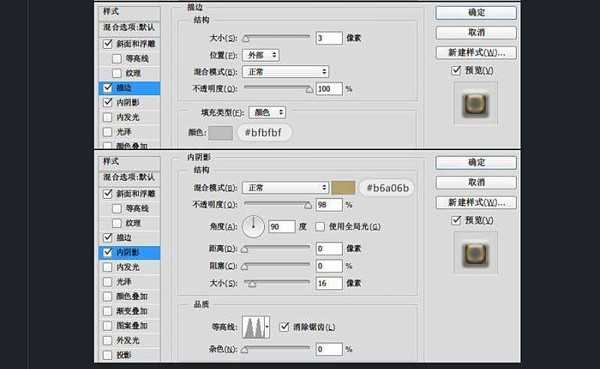Screen dimensions: 600x369
Task: Open the 位置 dropdown set to 外部
Action: [261, 55]
